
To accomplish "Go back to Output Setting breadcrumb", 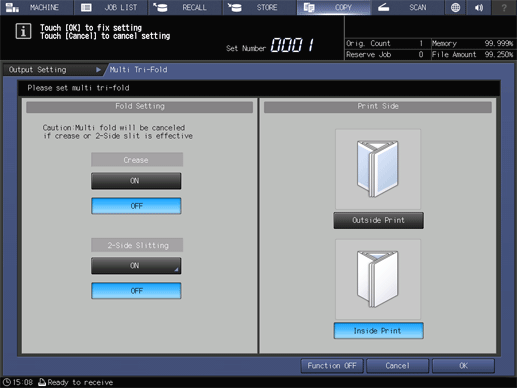I will click(53, 70).
